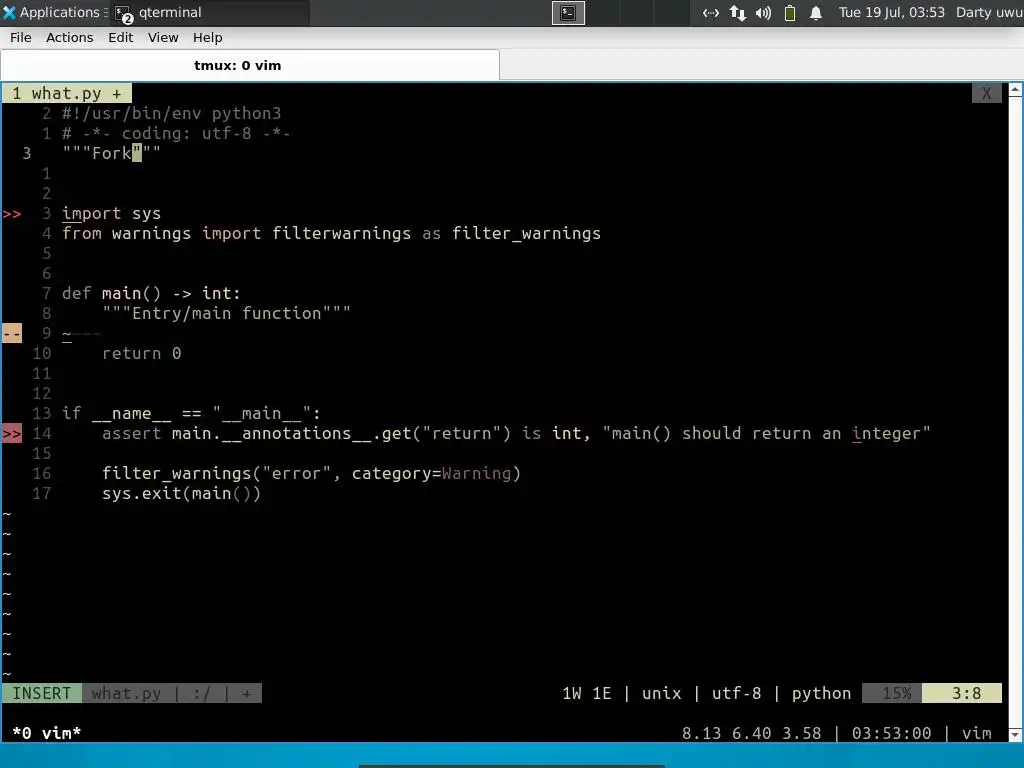Screen dimensions: 1024x768
Task: Open the network connection arrows icon
Action: [711, 13]
